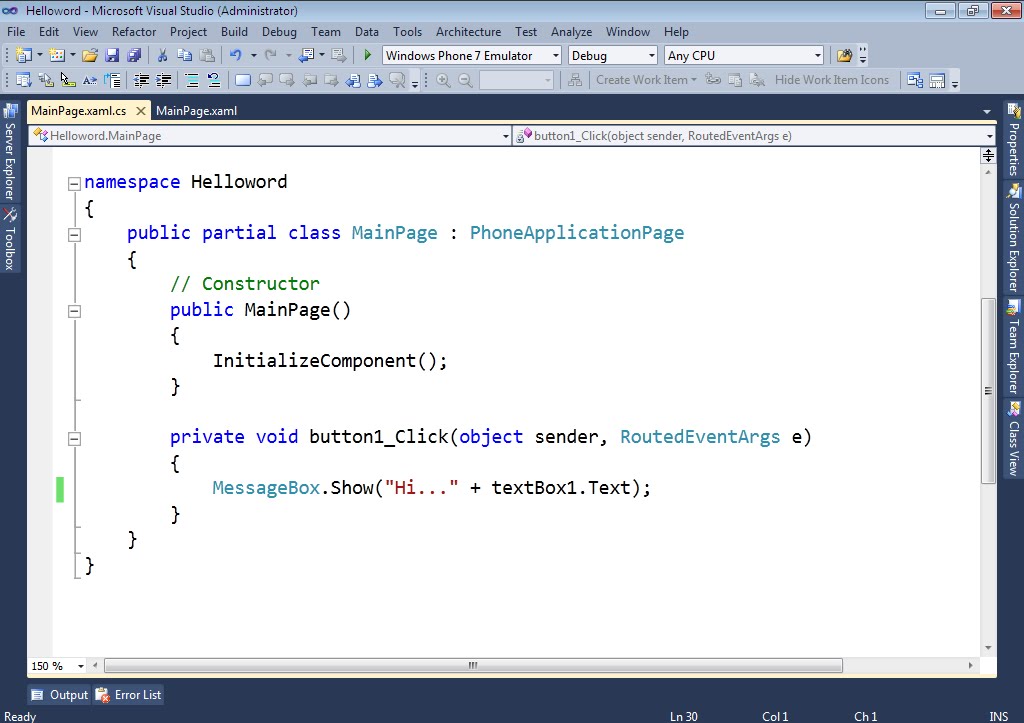
Task: Click the Display Word Completion icon
Action: coord(90,80)
